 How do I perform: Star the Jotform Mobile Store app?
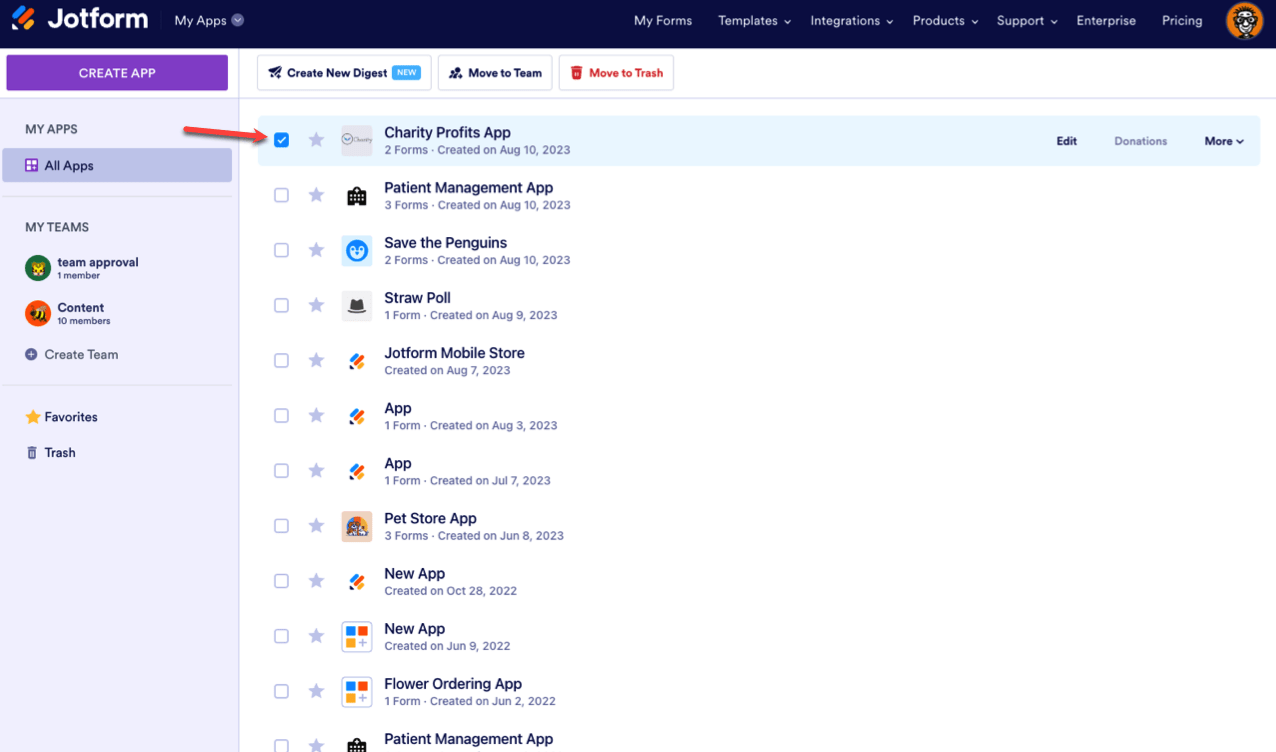316,360
